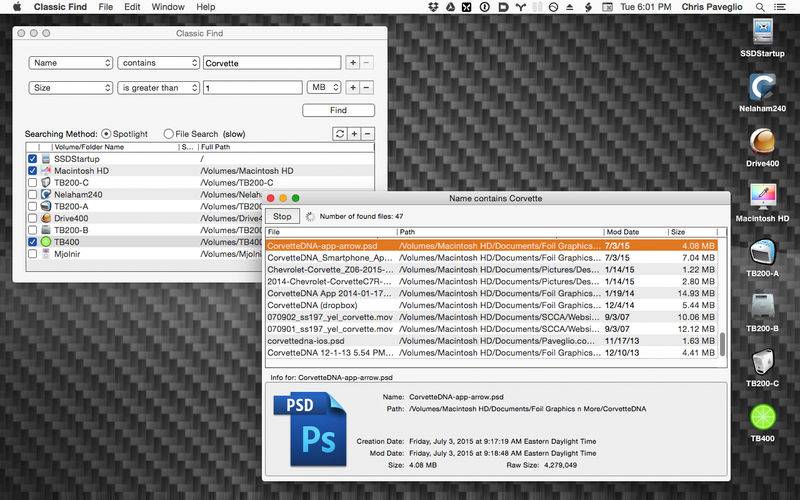Select the File Search (slow) method
This screenshot has width=800, height=500.
168,134
